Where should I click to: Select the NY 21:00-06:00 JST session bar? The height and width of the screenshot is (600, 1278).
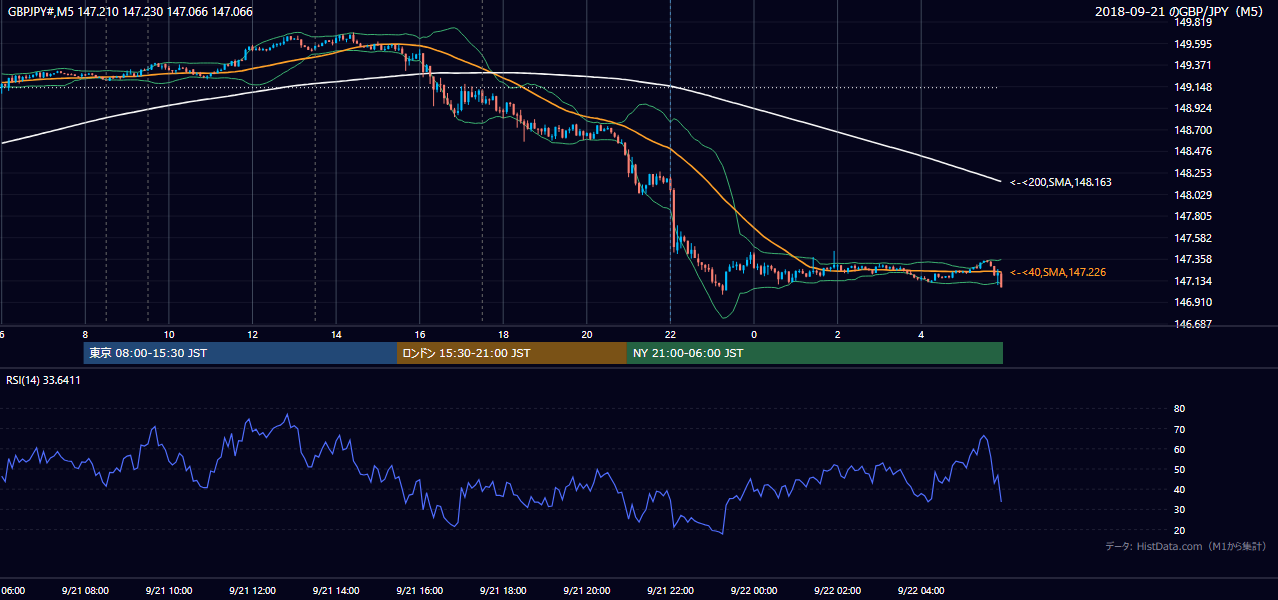(x=815, y=353)
